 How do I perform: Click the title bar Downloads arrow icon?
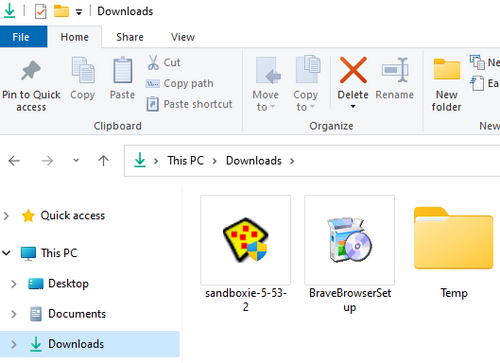[x=10, y=11]
